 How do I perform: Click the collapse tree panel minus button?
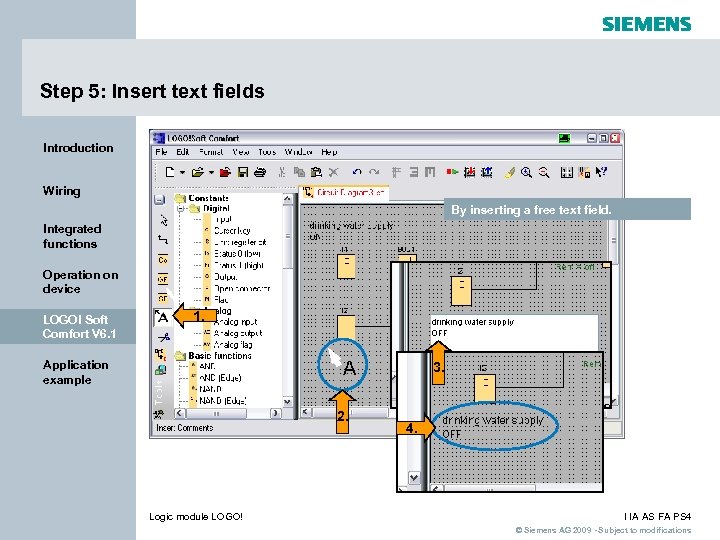[x=159, y=200]
